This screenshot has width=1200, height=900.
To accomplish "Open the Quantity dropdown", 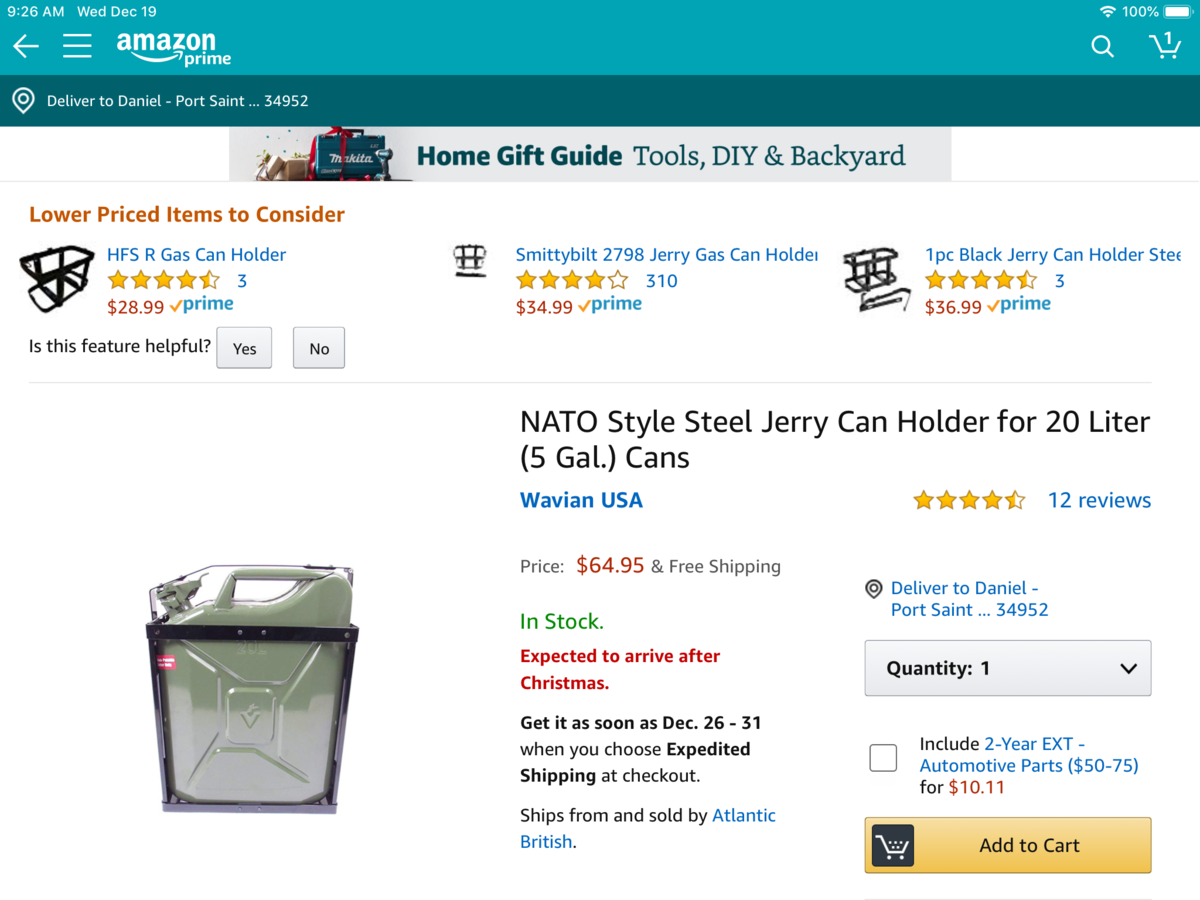I will tap(1007, 668).
